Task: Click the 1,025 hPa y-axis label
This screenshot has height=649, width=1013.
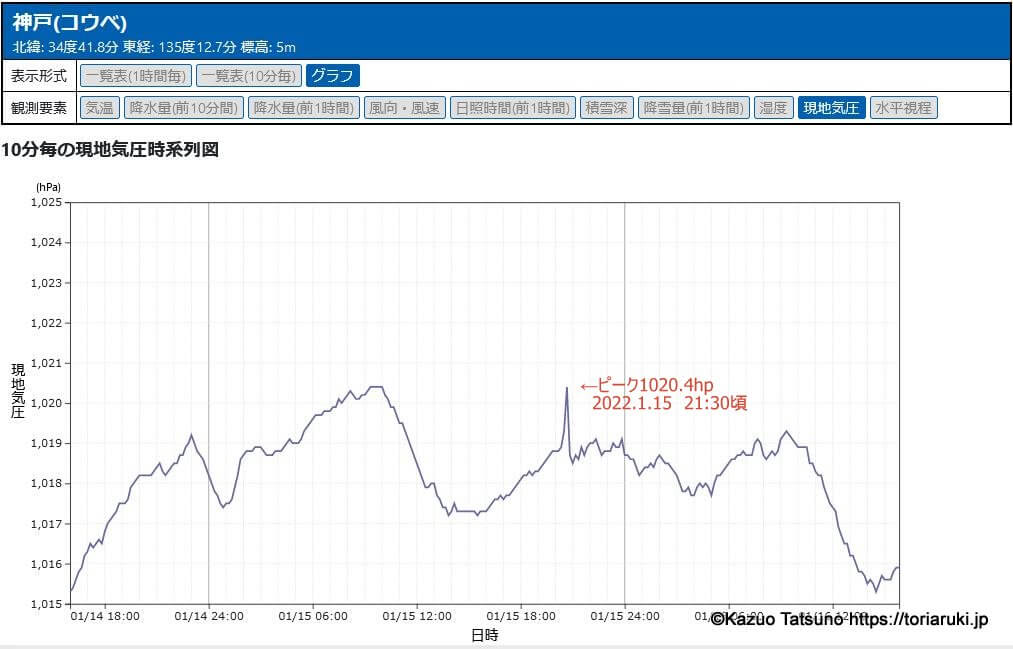Action: pyautogui.click(x=48, y=203)
